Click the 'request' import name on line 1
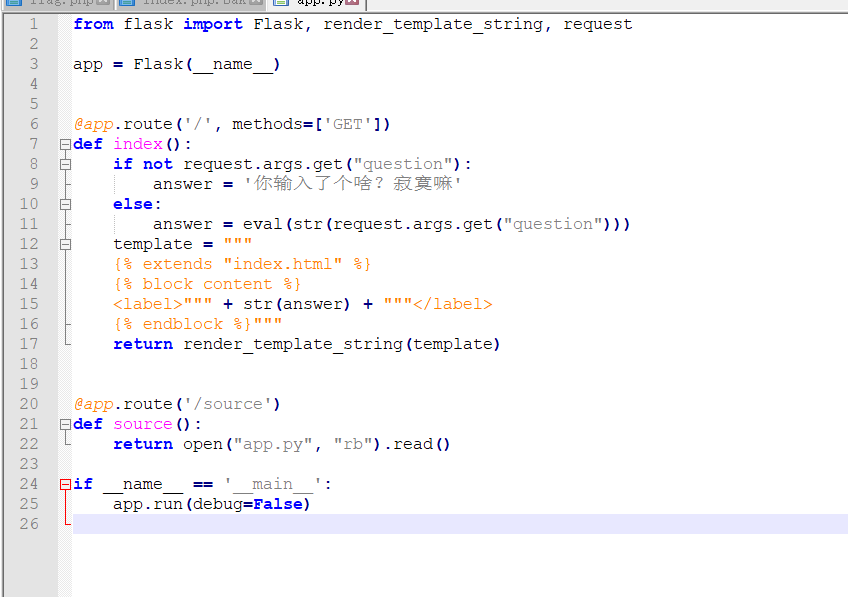 point(598,24)
